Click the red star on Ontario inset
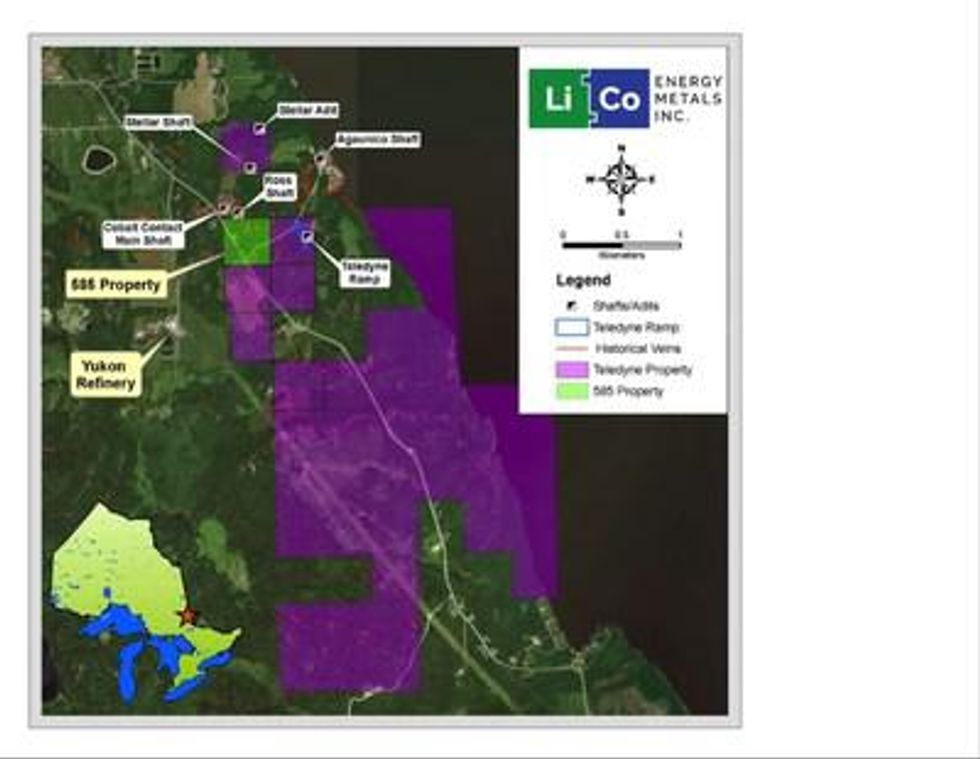The height and width of the screenshot is (759, 980). click(x=185, y=616)
